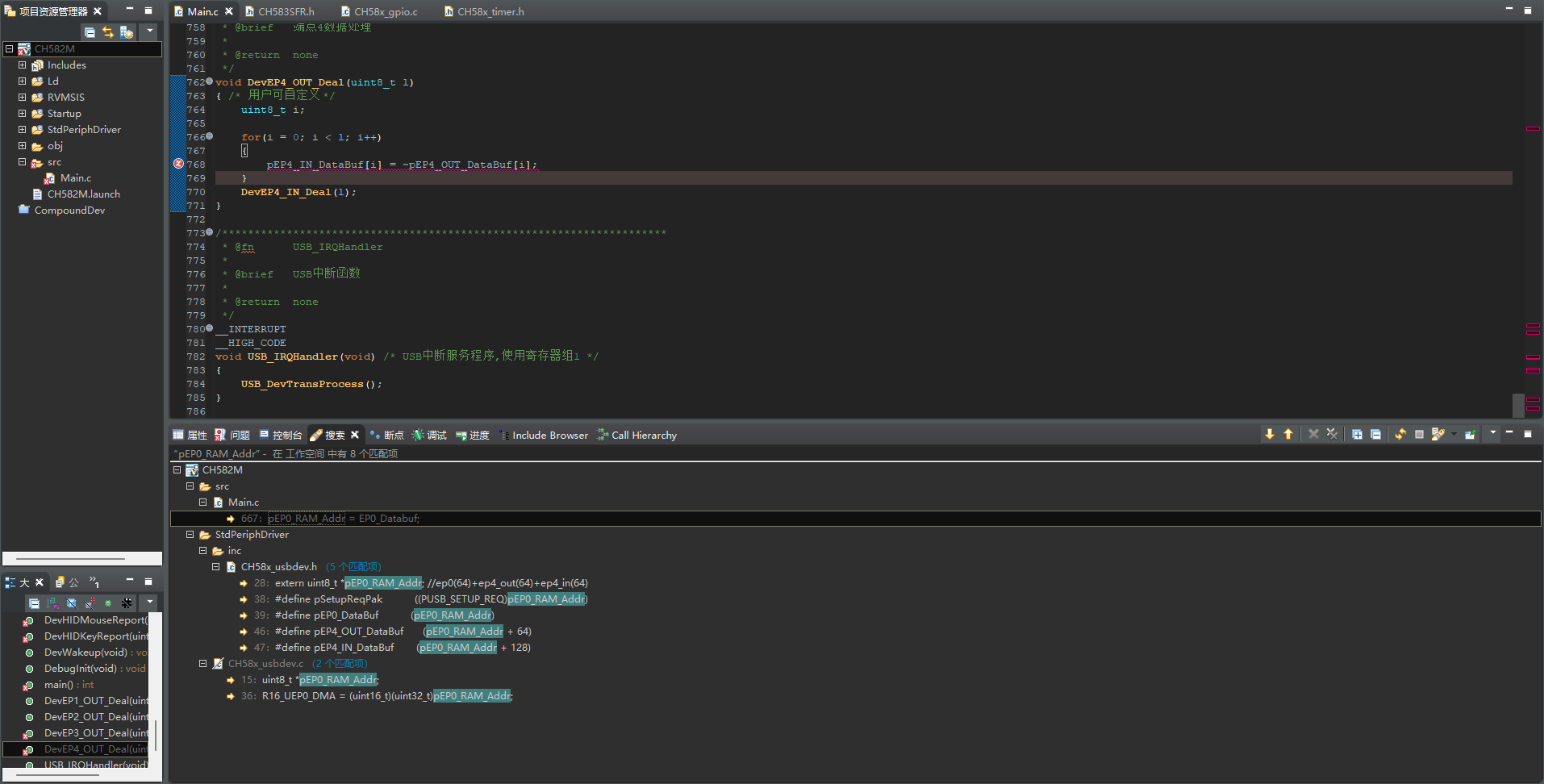1544x784 pixels.
Task: Open the 问题 problems tab
Action: pyautogui.click(x=232, y=435)
